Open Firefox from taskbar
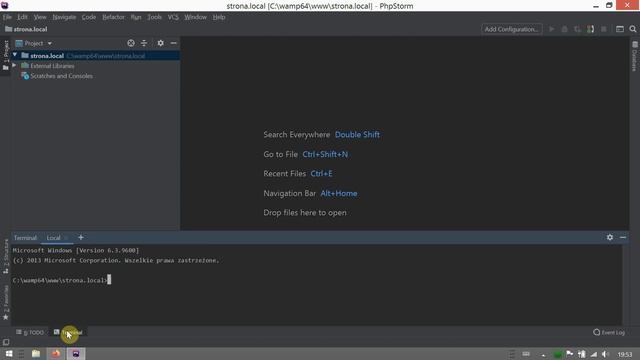This screenshot has height=360, width=640. click(x=56, y=354)
